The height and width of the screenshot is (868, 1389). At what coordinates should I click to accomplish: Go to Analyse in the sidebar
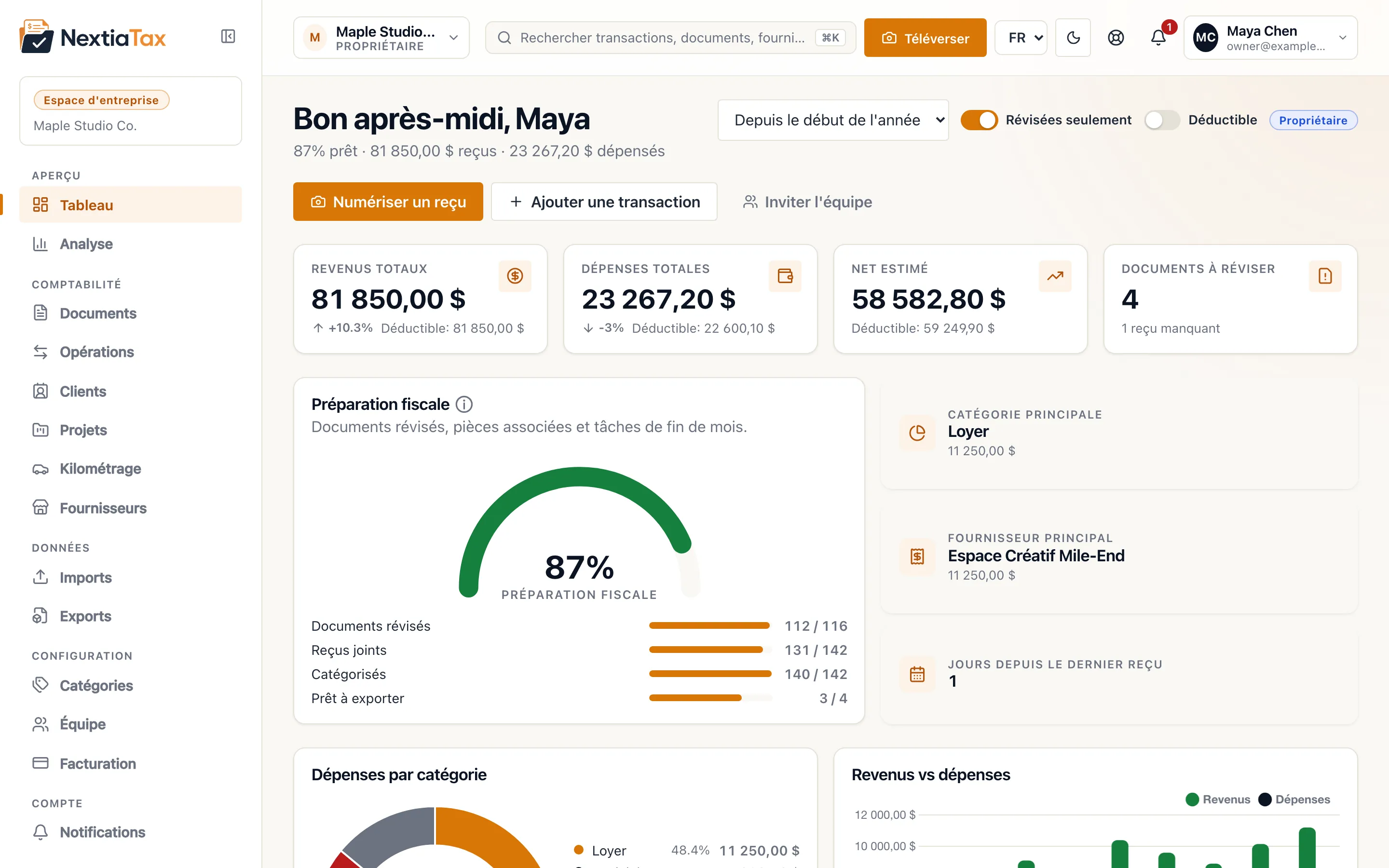pos(130,244)
